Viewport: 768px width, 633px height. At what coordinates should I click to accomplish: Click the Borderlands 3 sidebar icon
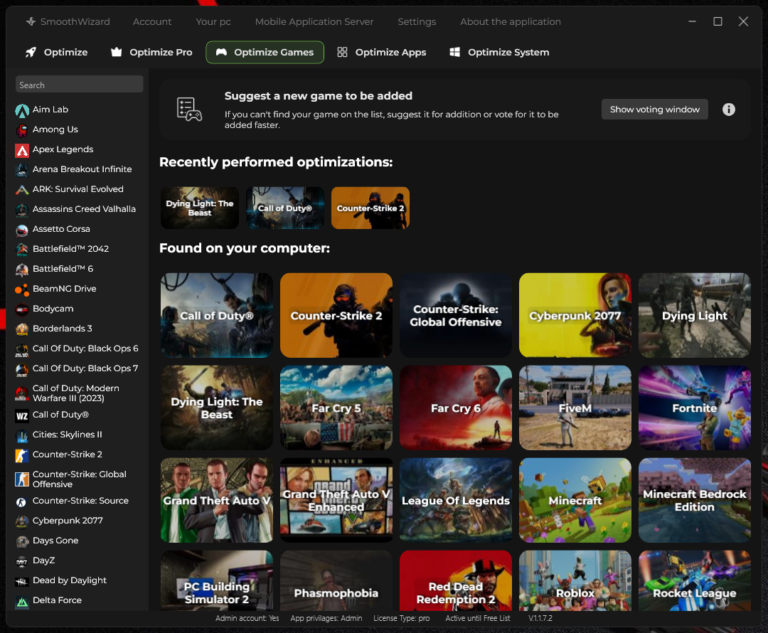[x=22, y=329]
